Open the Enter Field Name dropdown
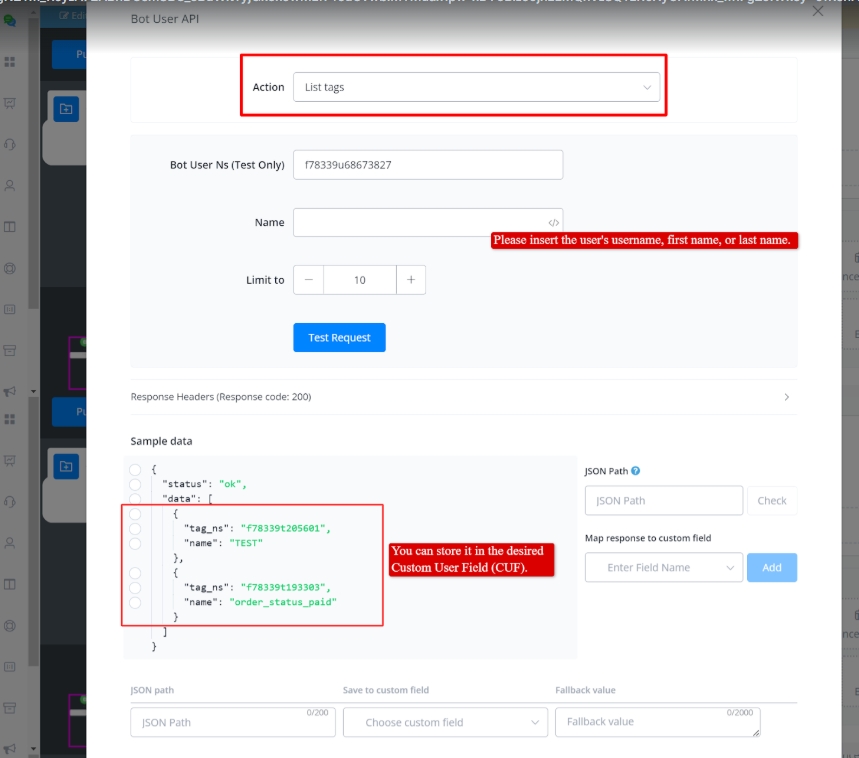The width and height of the screenshot is (859, 758). [x=663, y=568]
